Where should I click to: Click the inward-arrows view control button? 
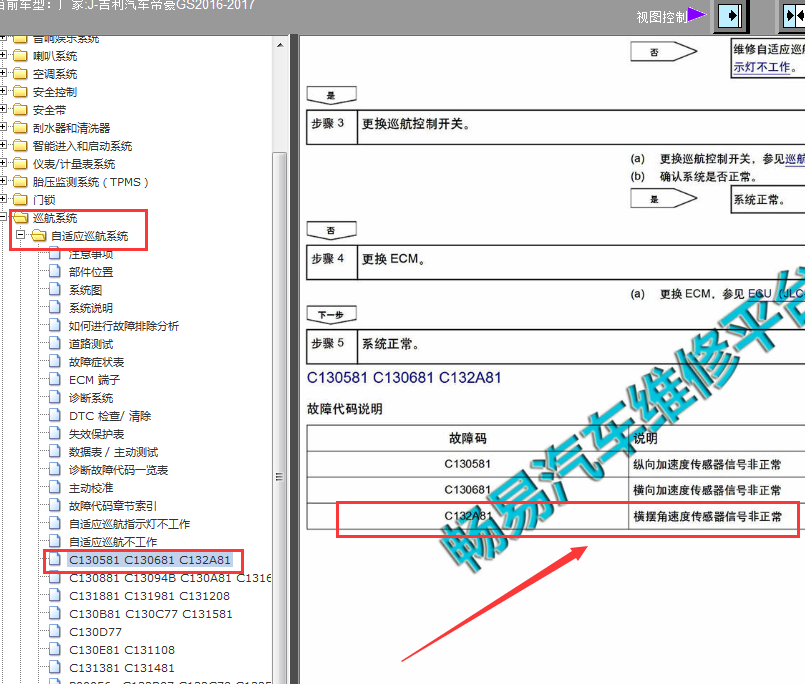tap(794, 16)
